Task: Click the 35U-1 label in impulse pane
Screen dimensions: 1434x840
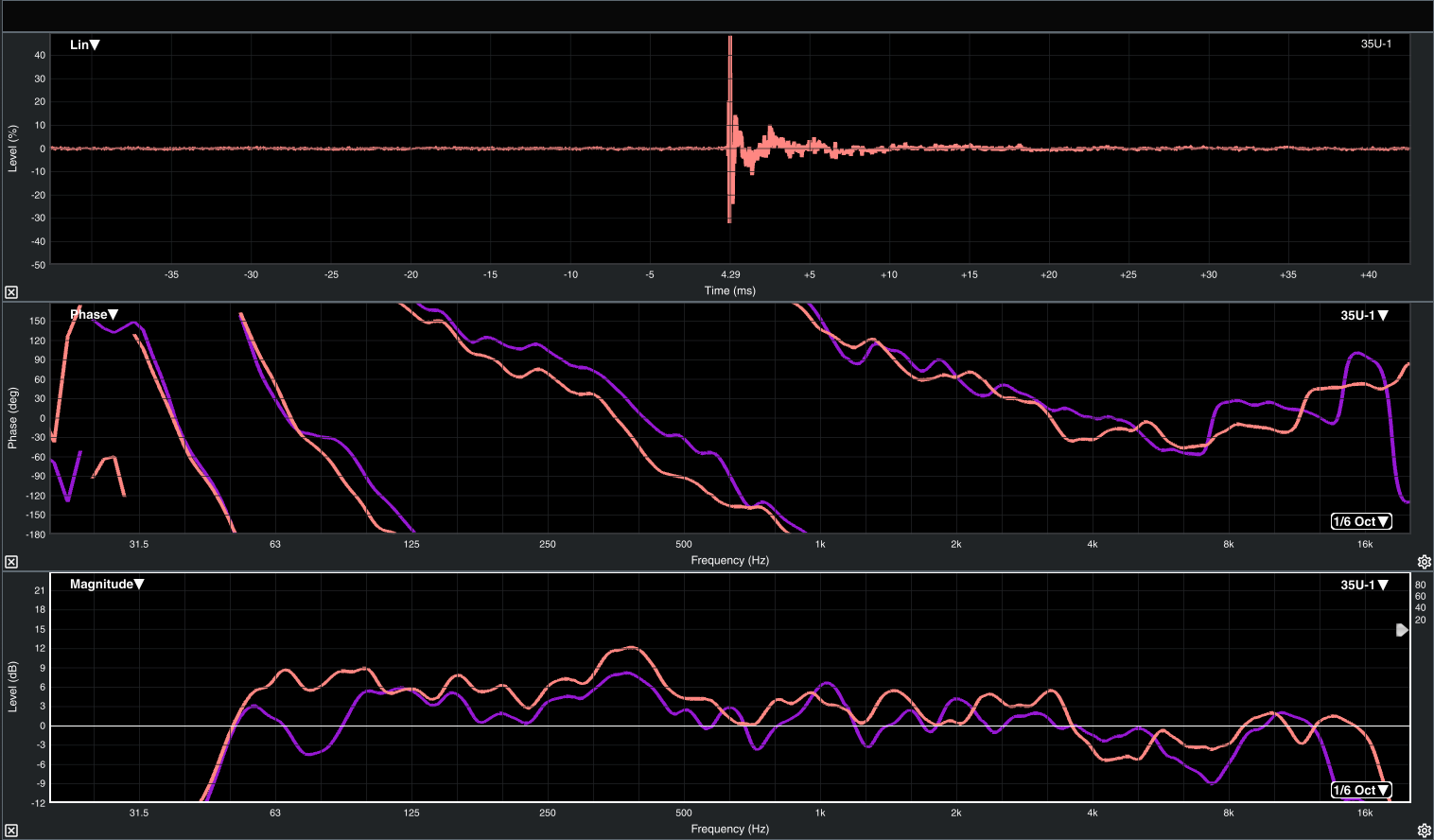Action: pos(1376,44)
